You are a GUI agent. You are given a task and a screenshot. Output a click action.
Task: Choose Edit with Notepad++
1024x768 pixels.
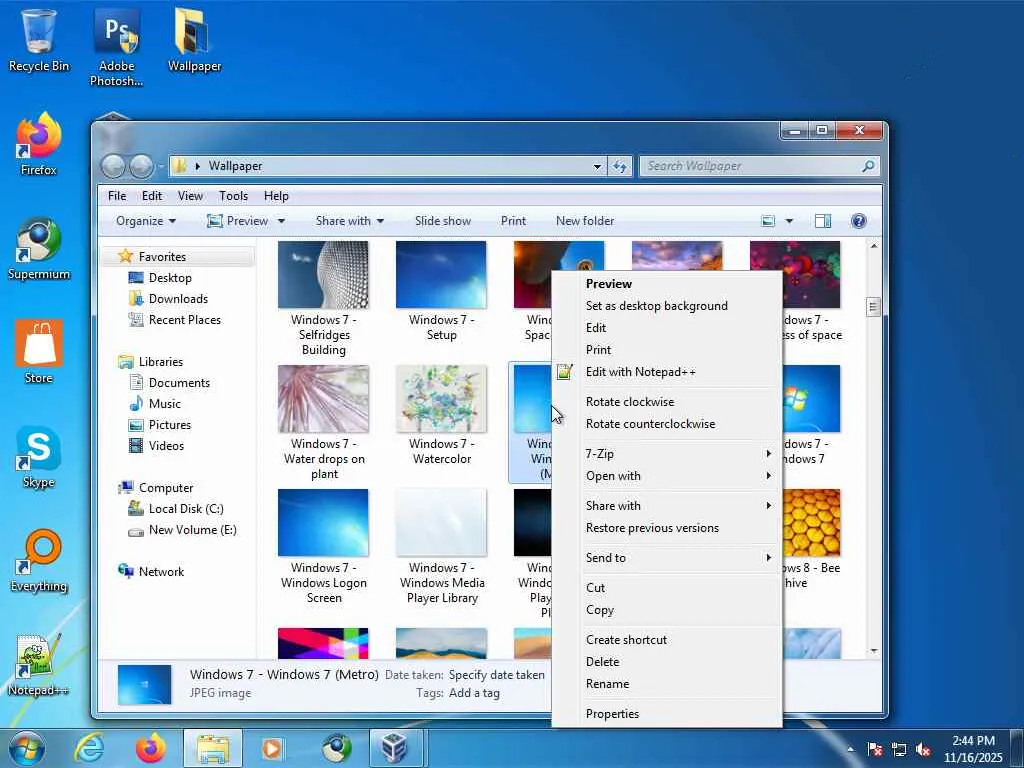click(666, 372)
